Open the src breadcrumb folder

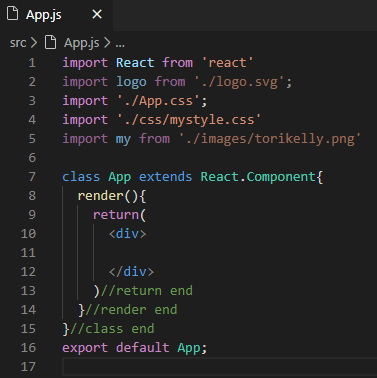[x=18, y=43]
